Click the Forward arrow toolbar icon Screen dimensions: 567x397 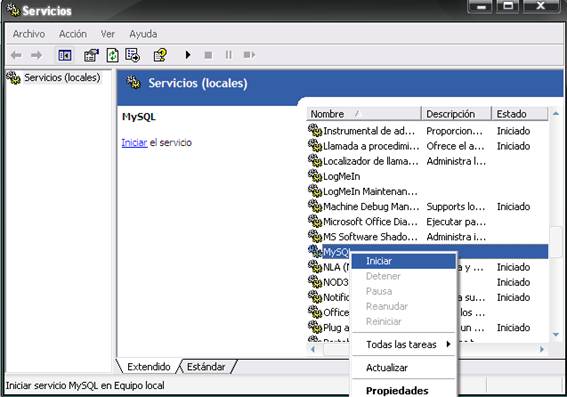coord(36,55)
